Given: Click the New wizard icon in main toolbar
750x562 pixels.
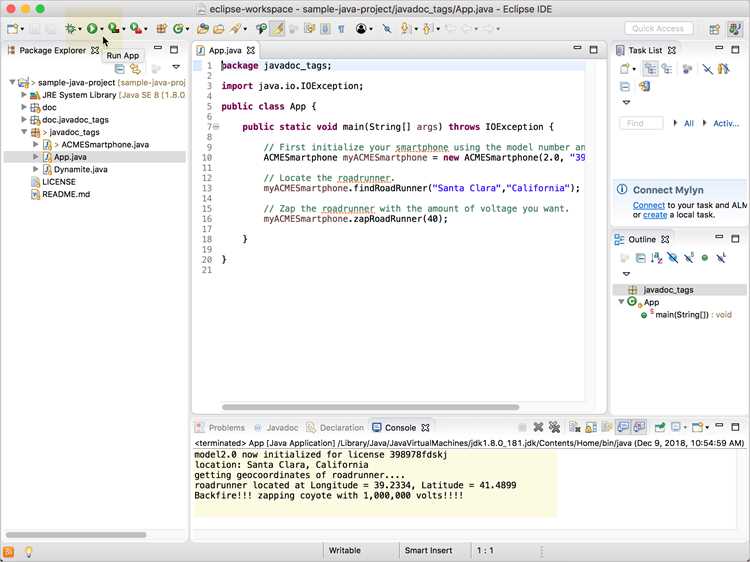Looking at the screenshot, I should (x=12, y=29).
